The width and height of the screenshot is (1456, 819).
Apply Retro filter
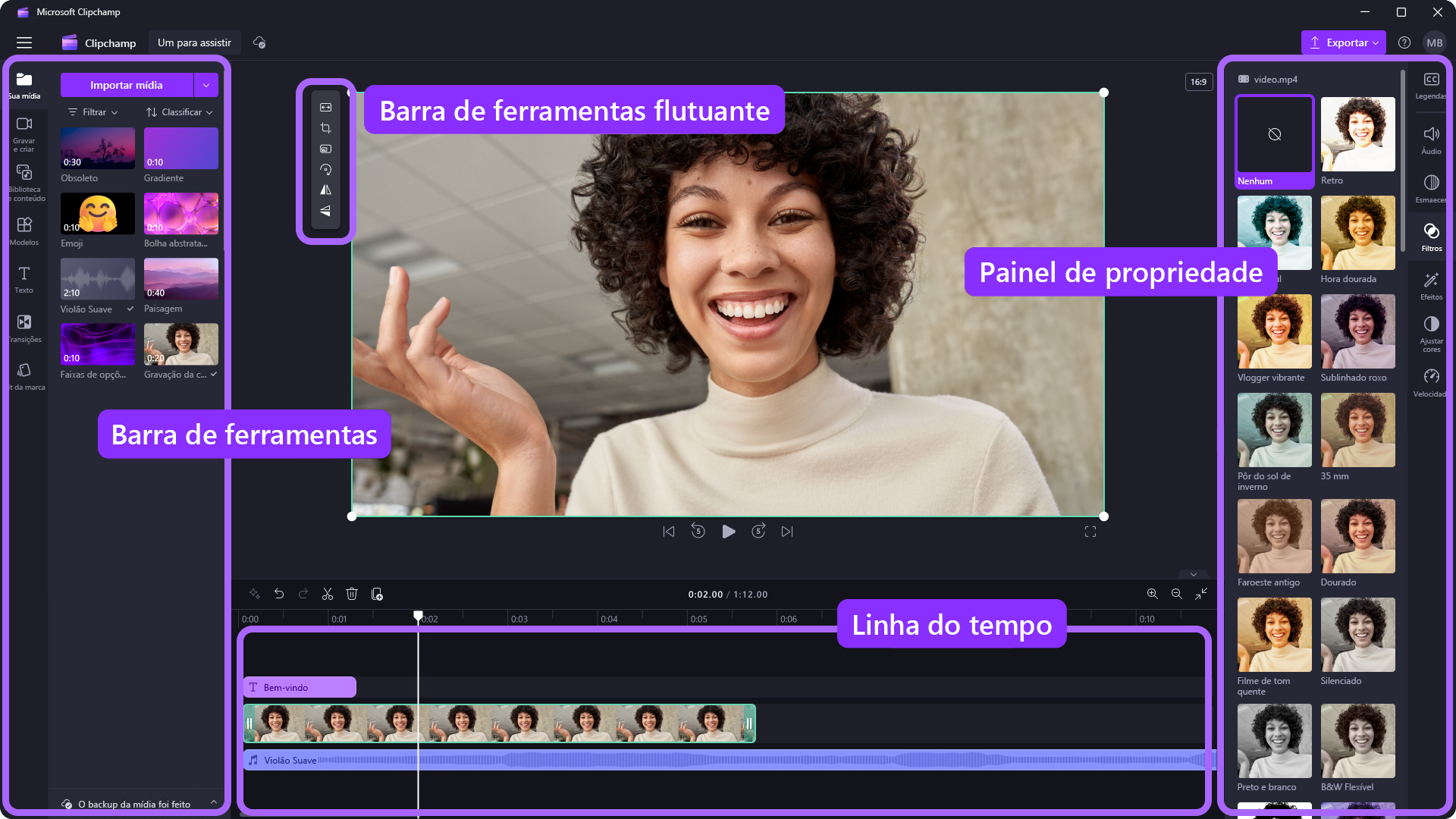[x=1357, y=134]
